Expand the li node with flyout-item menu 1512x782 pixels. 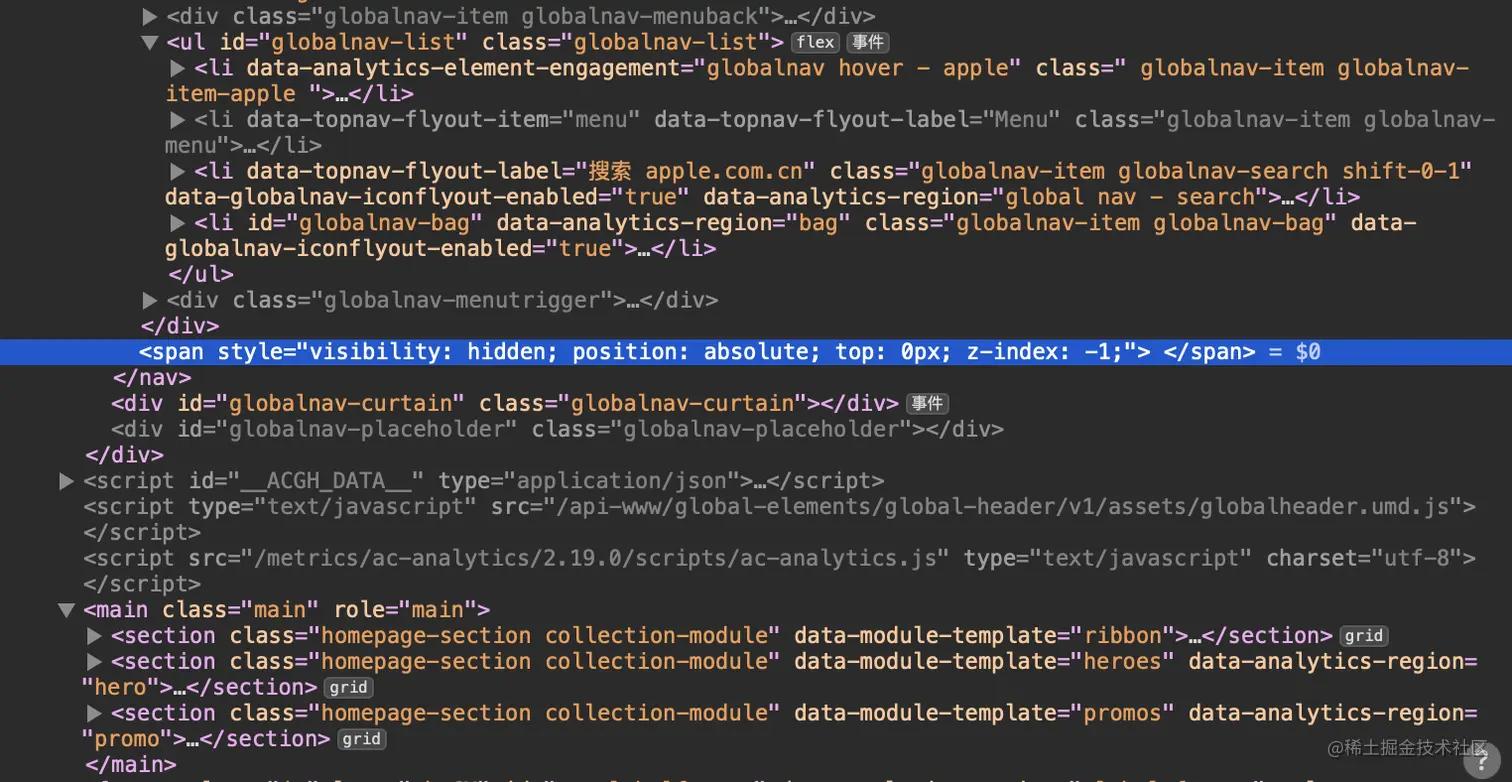178,120
